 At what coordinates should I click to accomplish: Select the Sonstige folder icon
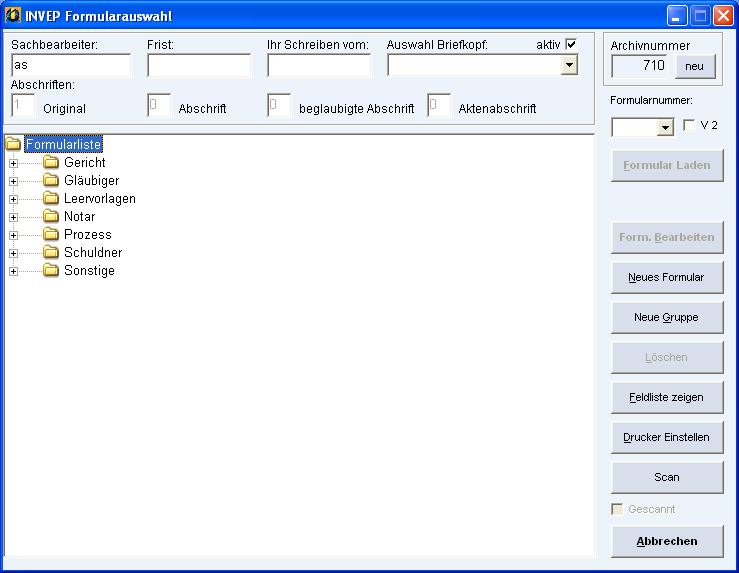pyautogui.click(x=51, y=271)
